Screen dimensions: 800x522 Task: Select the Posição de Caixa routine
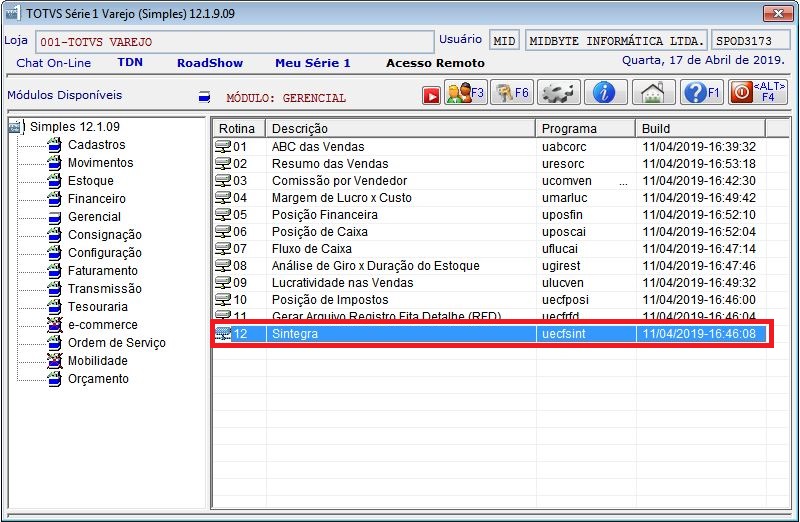(x=490, y=232)
